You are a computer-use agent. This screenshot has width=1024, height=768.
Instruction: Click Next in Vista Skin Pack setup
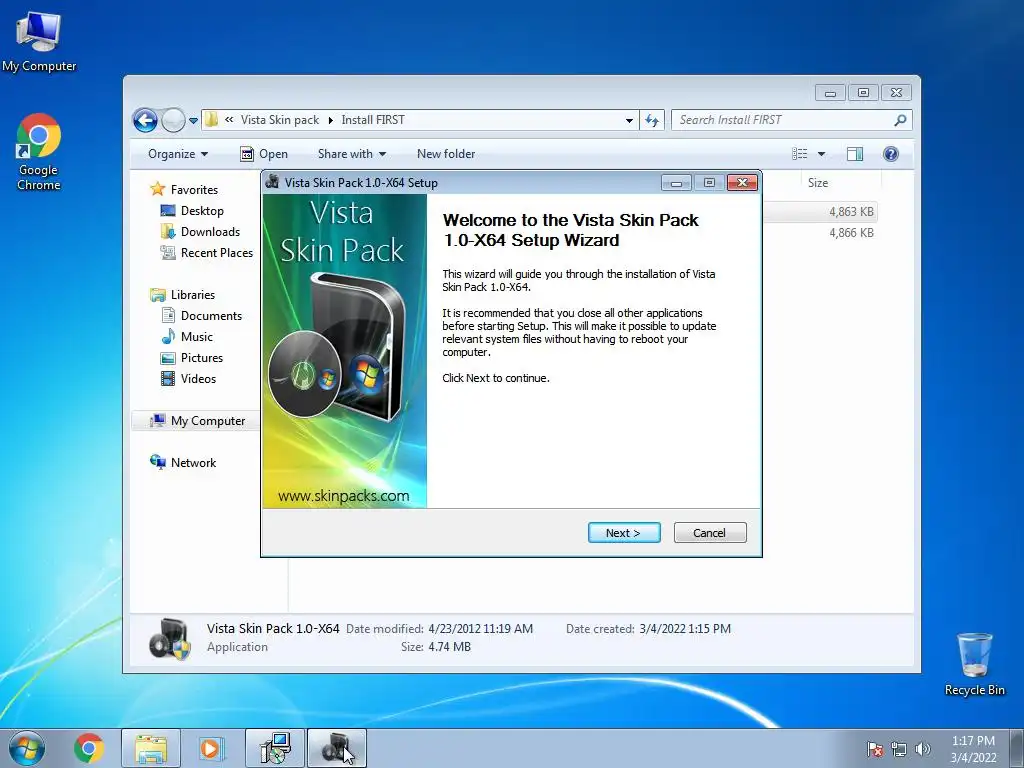pos(624,533)
